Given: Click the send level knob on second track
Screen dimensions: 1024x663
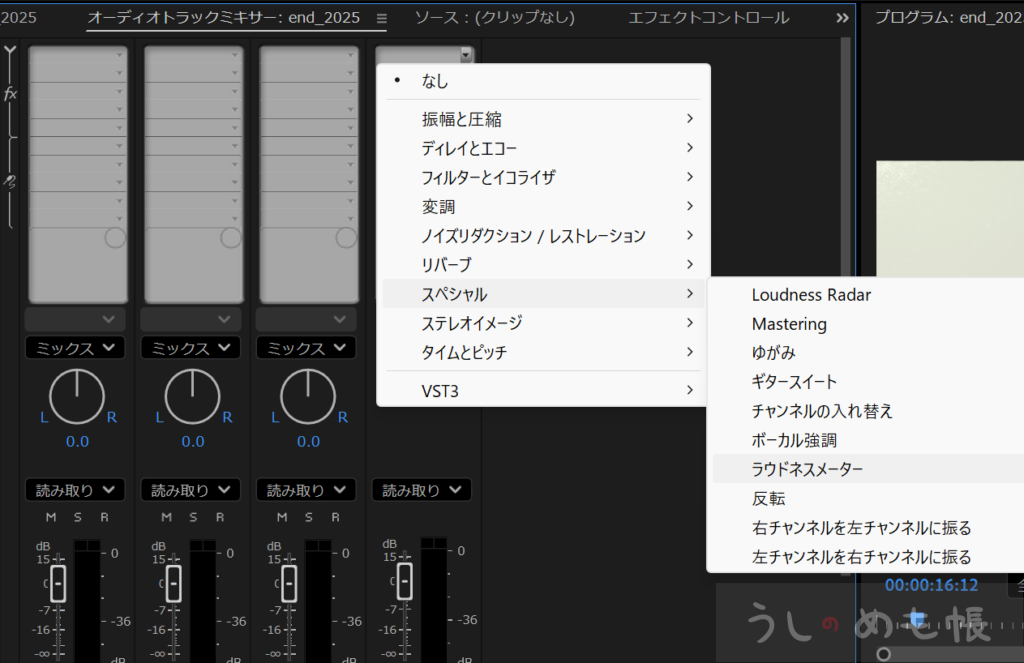Looking at the screenshot, I should (230, 237).
